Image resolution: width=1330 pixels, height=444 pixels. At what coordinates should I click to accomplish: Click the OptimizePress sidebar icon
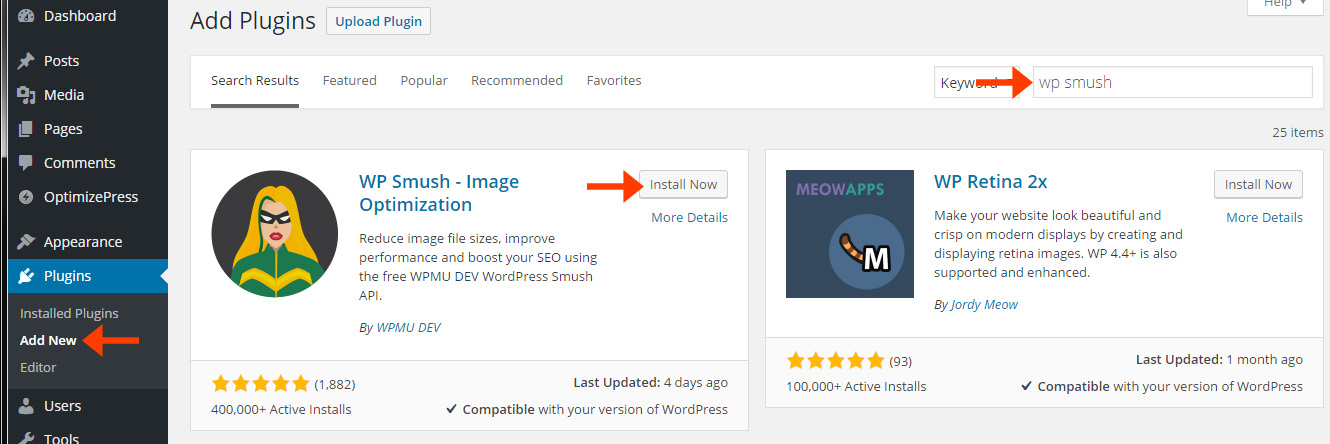tap(26, 197)
